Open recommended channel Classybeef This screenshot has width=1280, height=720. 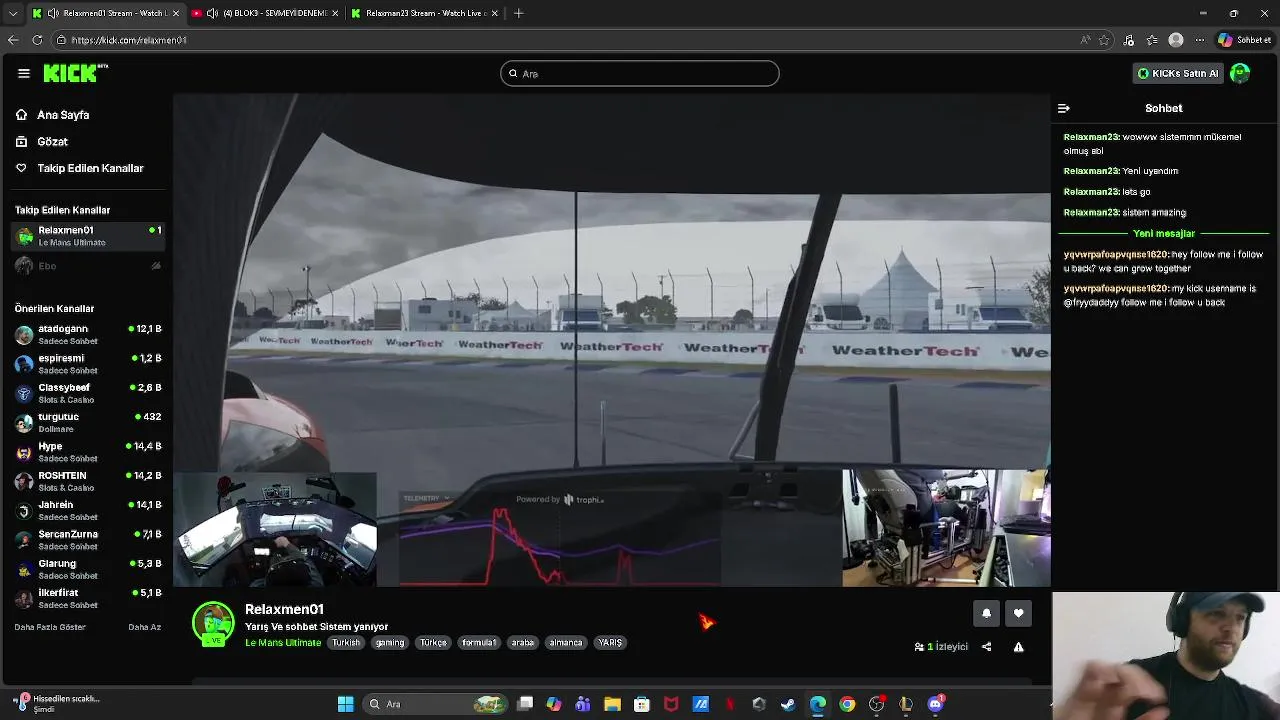coord(87,393)
